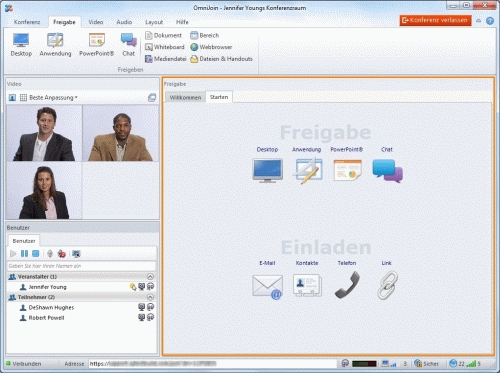This screenshot has height=373, width=500.
Task: Collapse the Teilnehmer group
Action: point(150,297)
